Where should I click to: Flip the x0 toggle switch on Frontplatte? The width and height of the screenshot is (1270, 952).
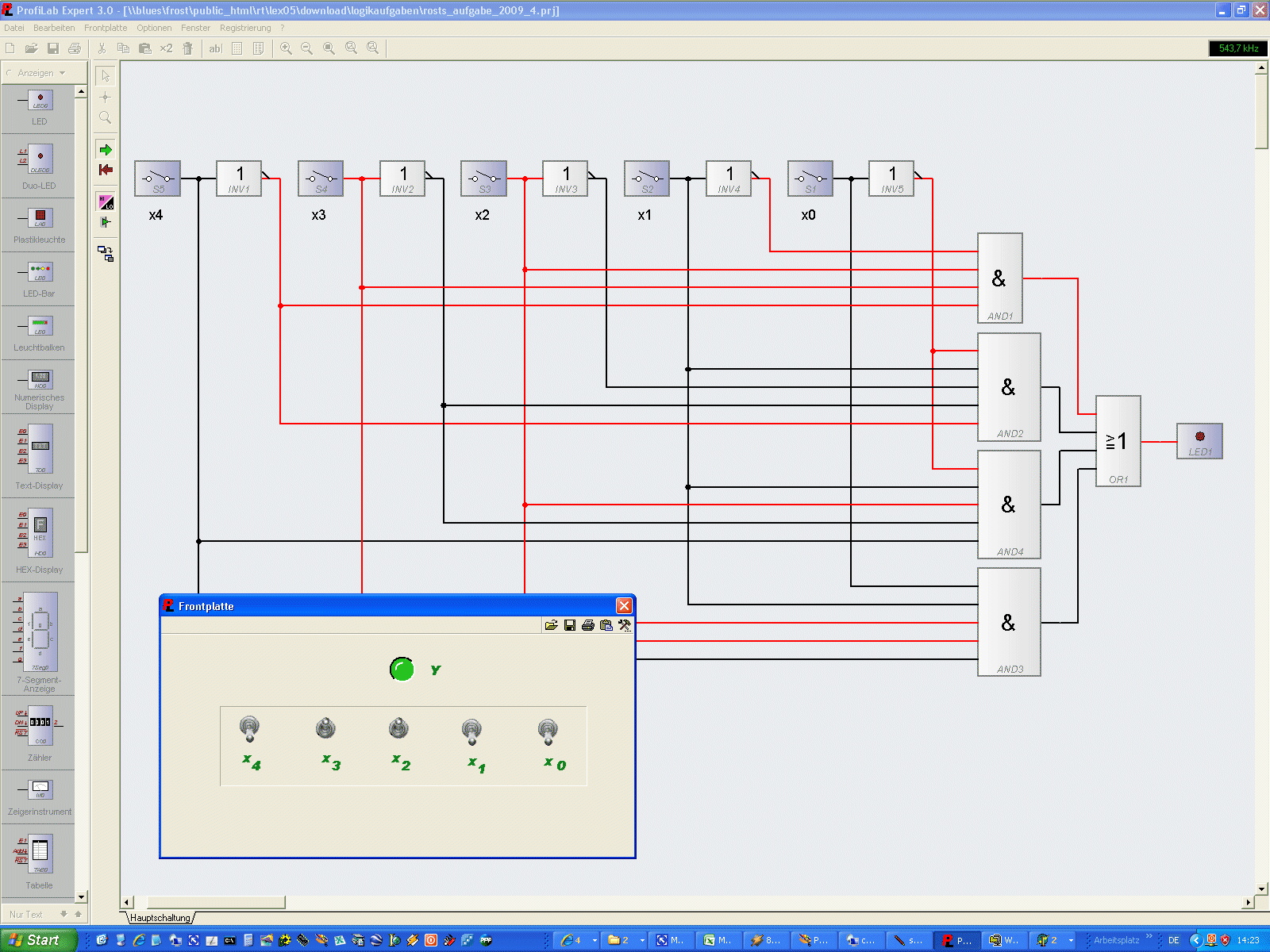click(548, 731)
